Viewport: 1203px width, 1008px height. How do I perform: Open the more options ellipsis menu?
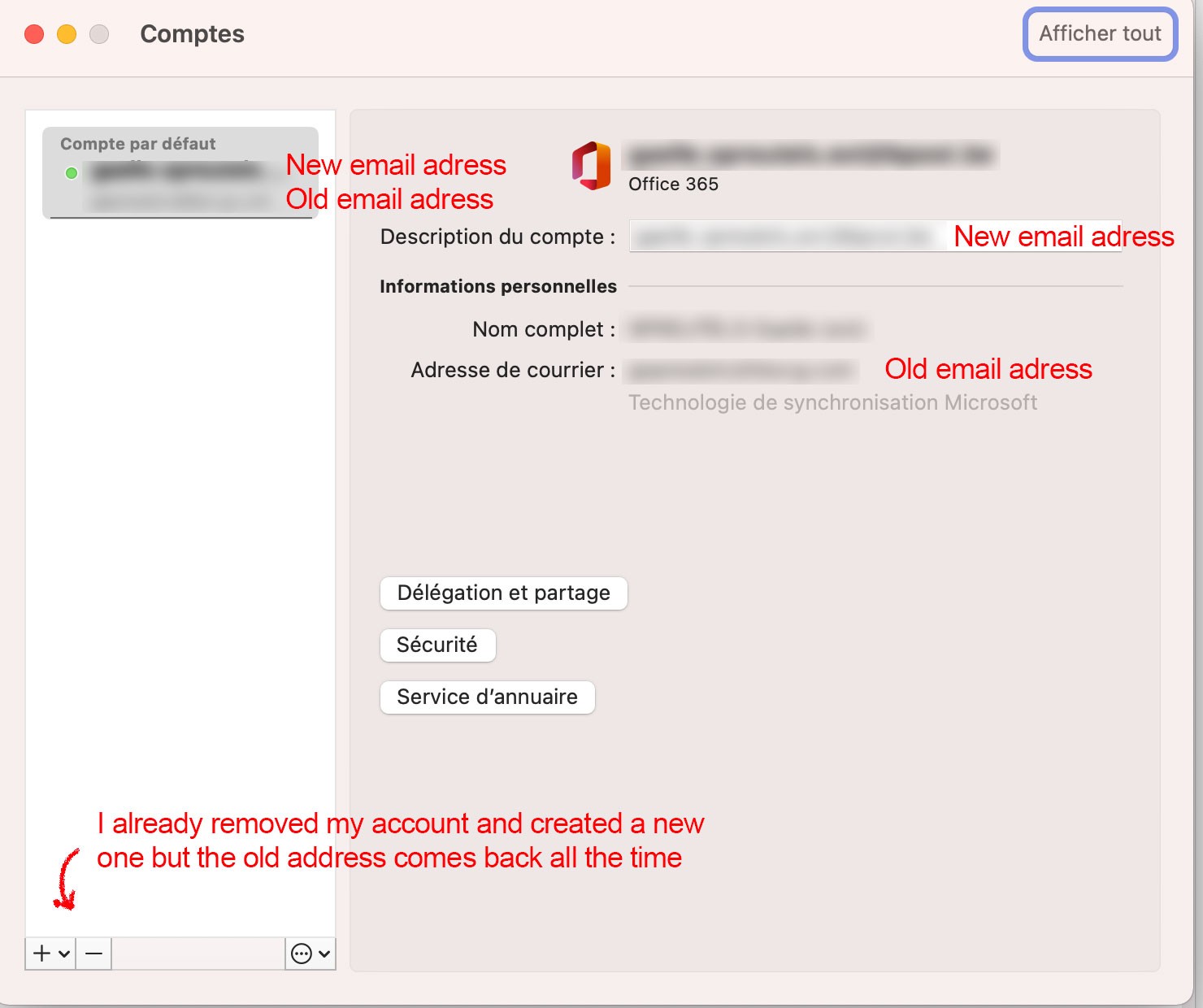tap(302, 954)
